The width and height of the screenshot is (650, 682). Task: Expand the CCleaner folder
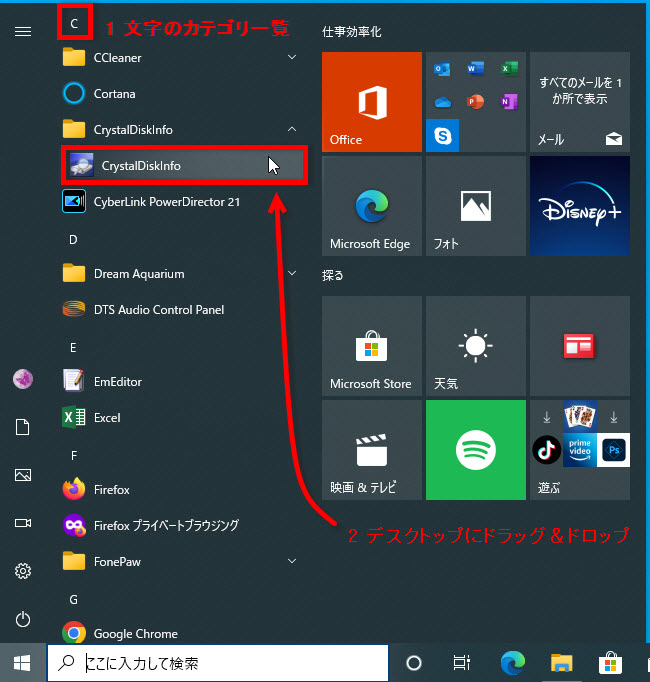coord(292,57)
